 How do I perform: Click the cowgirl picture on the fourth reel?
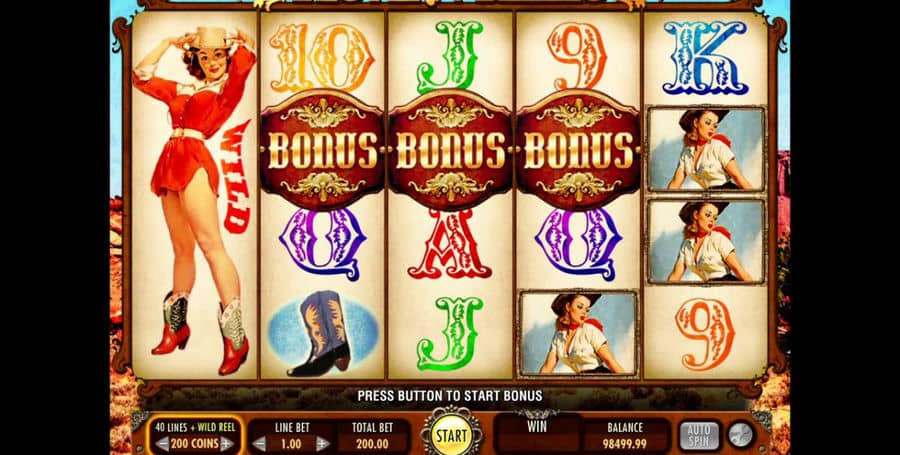coord(577,333)
